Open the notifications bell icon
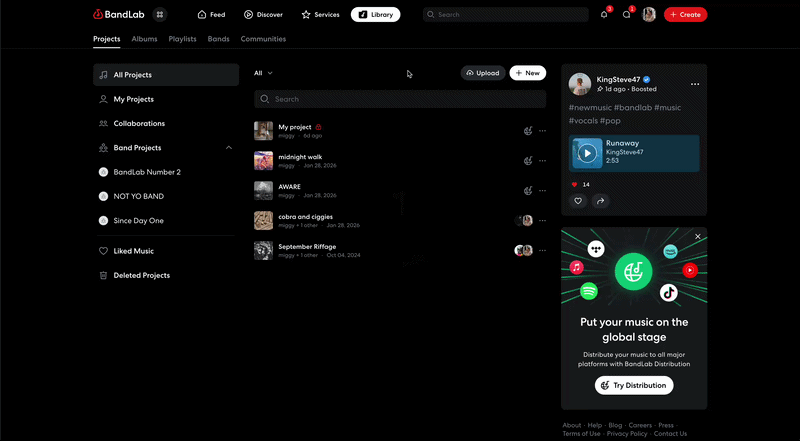800x441 pixels. tap(604, 15)
